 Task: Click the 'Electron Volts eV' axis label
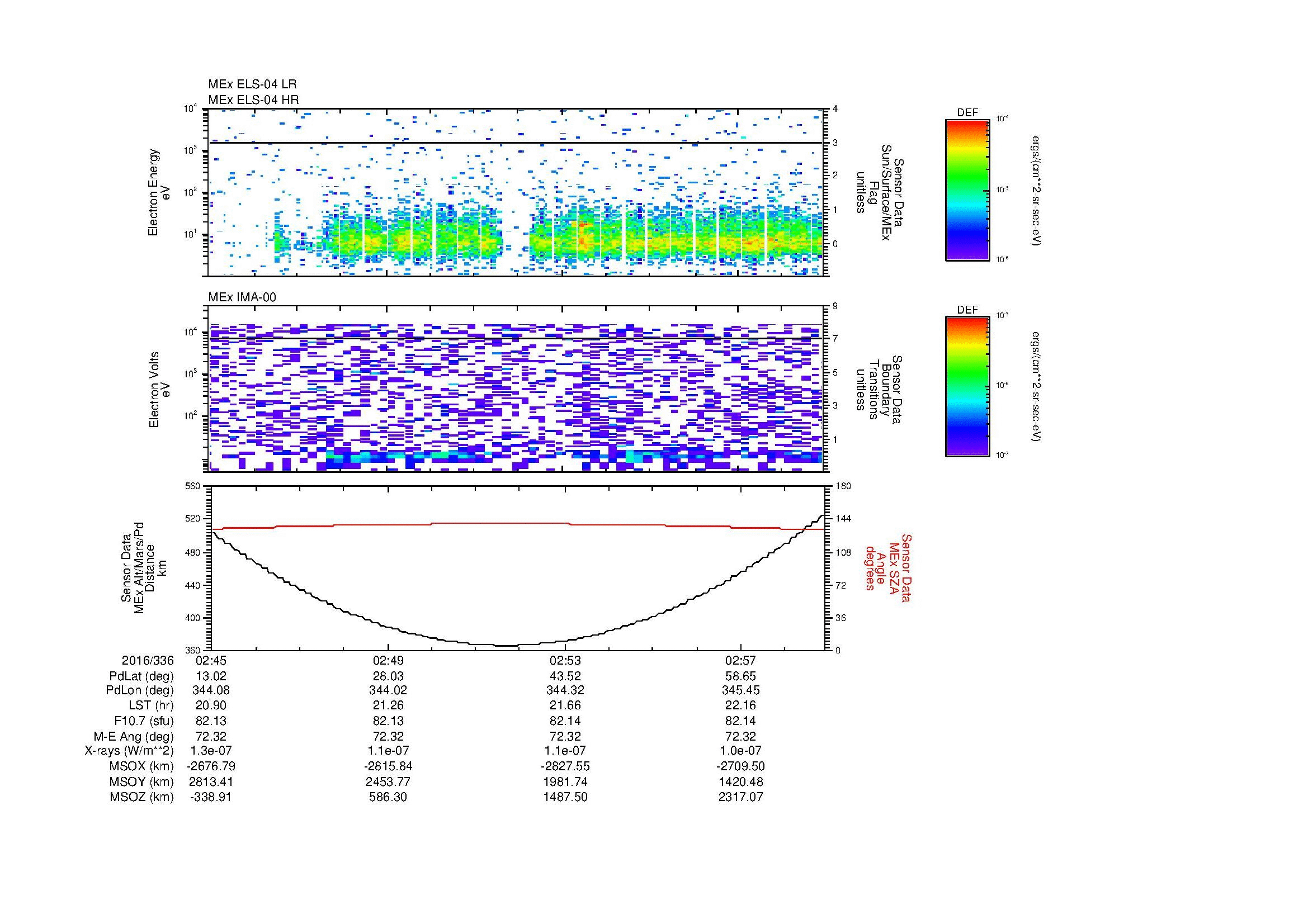[x=159, y=390]
